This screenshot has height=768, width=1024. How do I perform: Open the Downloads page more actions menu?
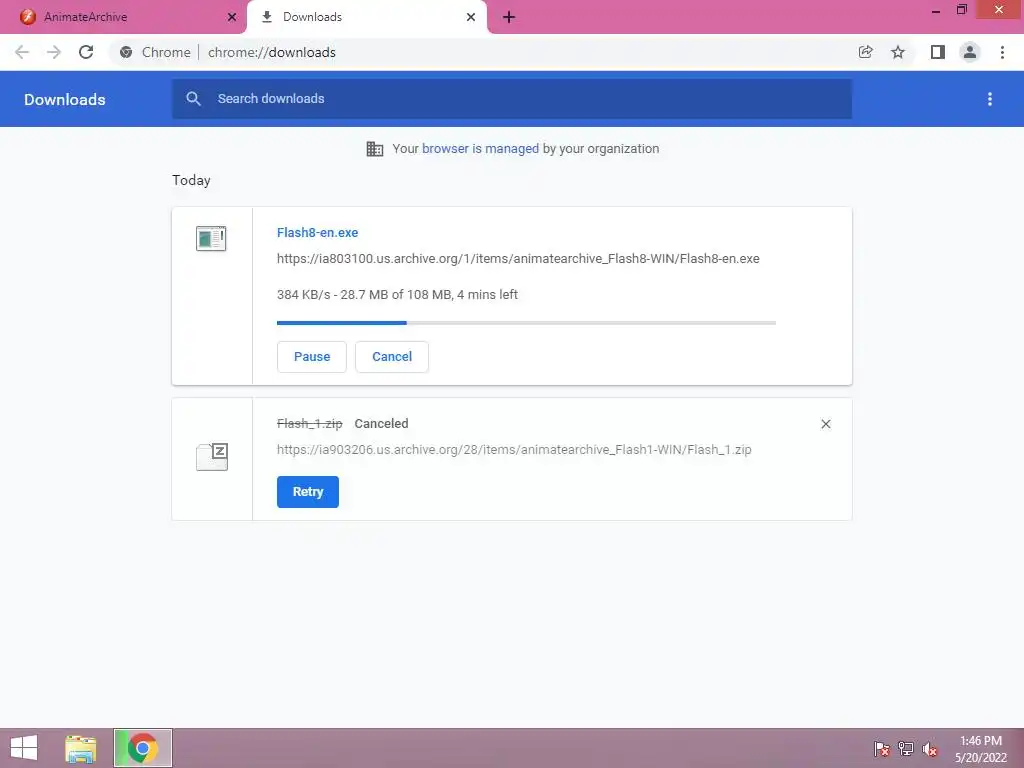(x=990, y=99)
